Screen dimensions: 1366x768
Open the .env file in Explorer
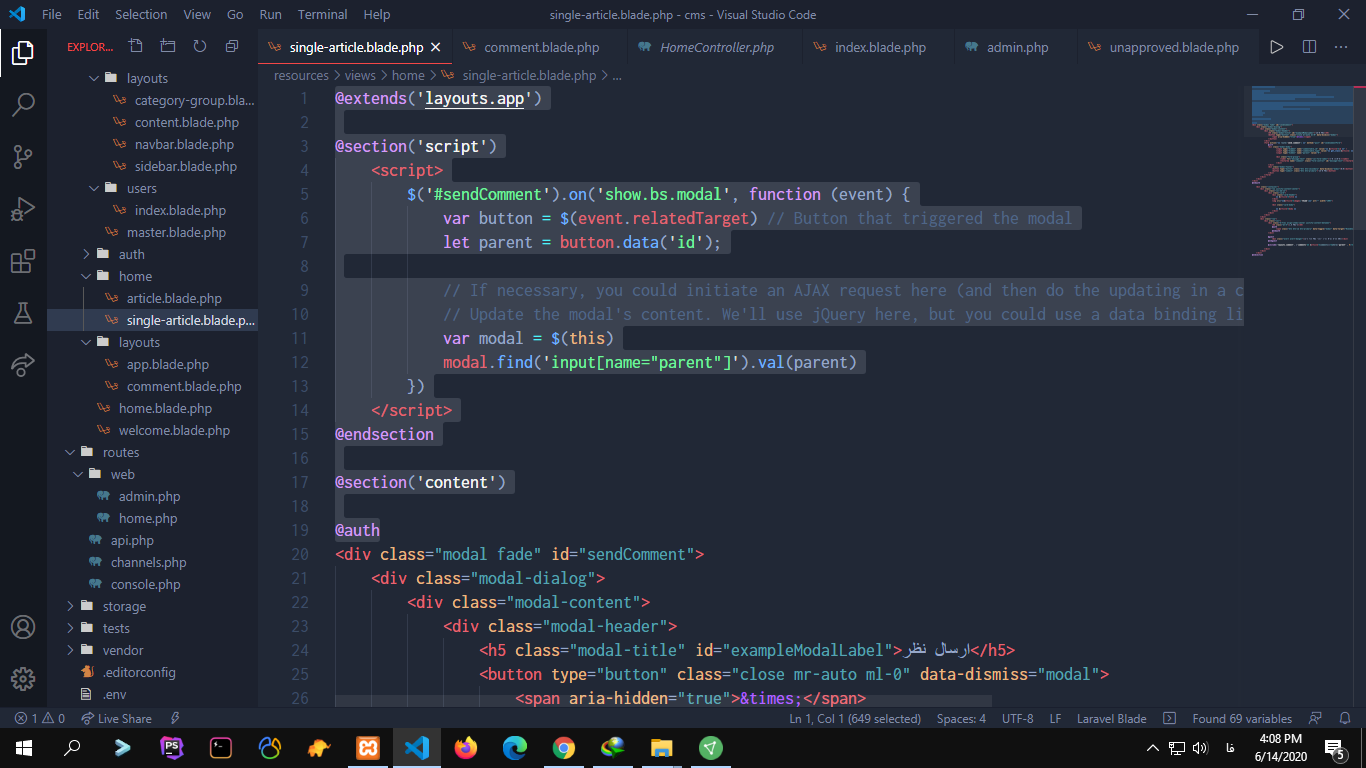coord(114,694)
